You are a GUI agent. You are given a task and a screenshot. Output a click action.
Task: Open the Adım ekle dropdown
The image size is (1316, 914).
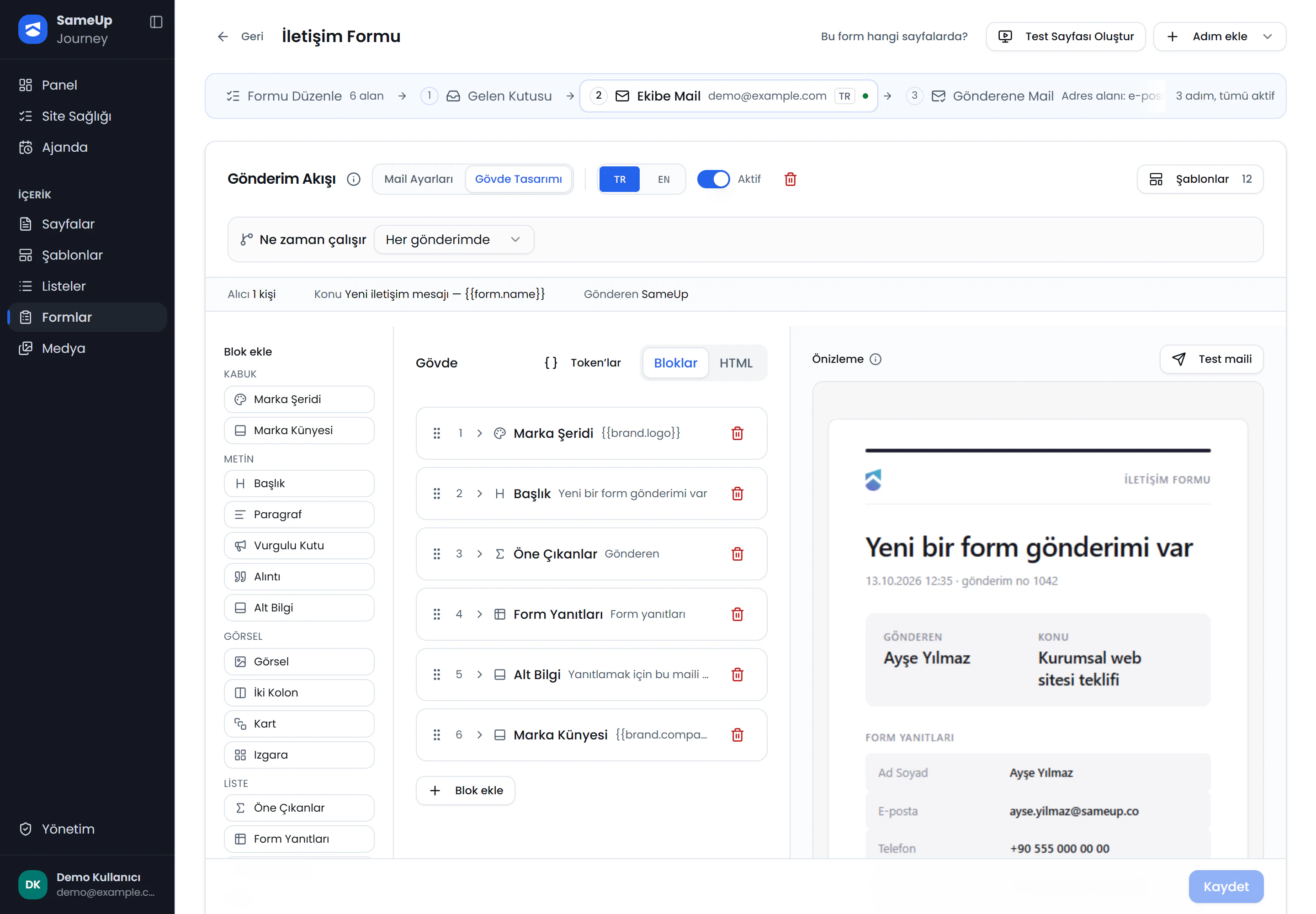pyautogui.click(x=1219, y=37)
